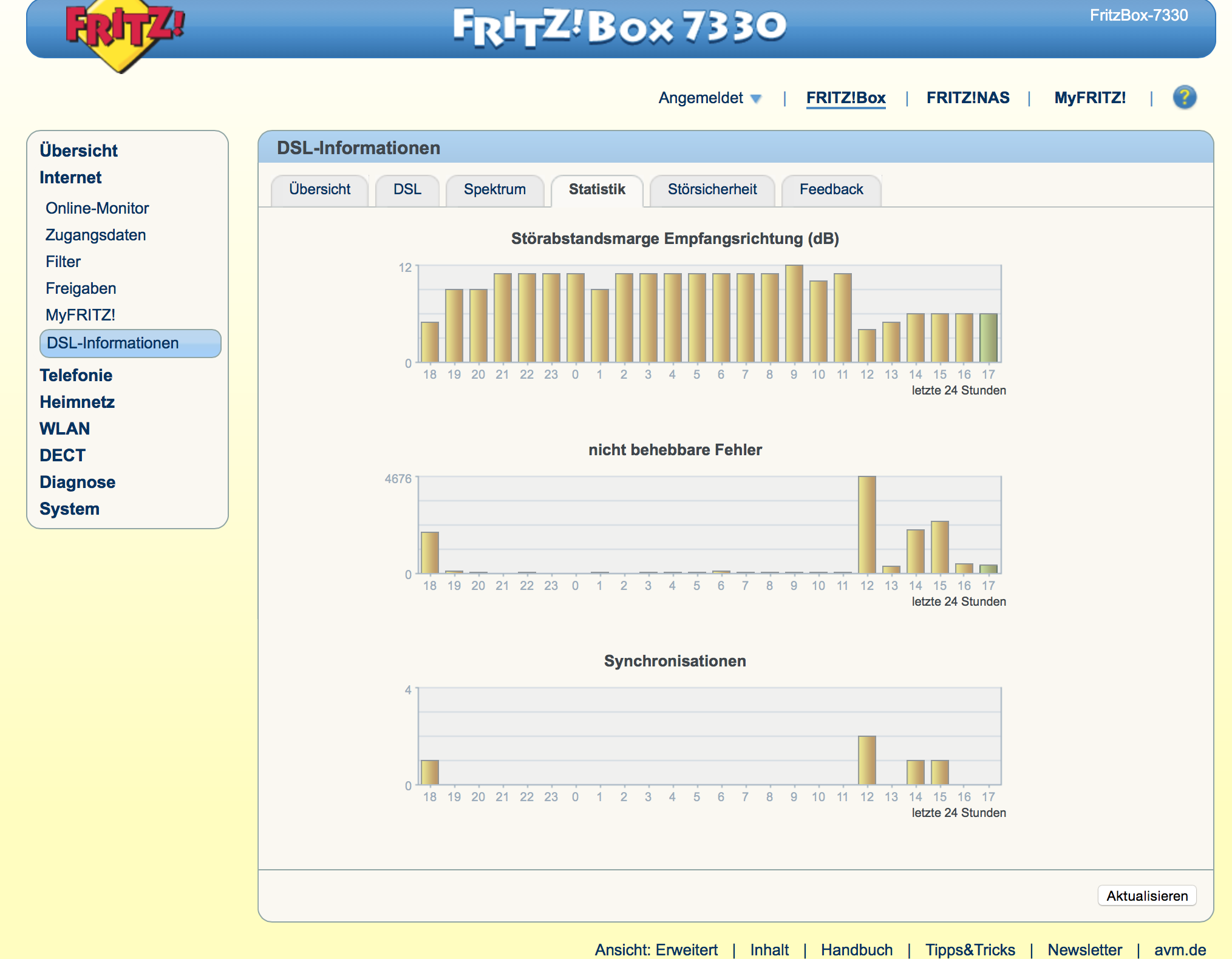The image size is (1232, 959).
Task: Click the blue help question mark icon
Action: (x=1184, y=97)
